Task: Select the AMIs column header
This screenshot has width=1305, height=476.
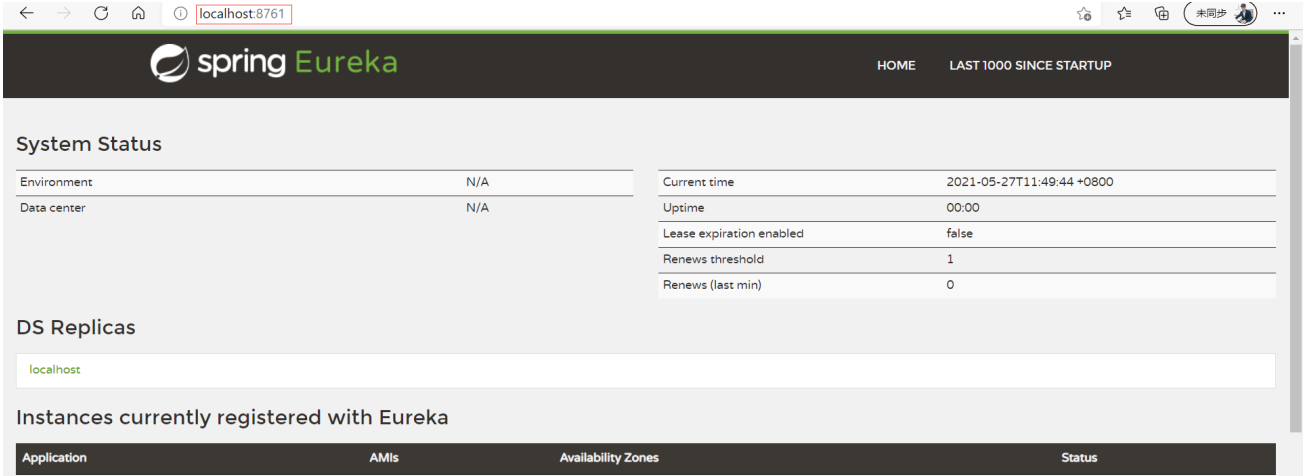Action: [x=385, y=458]
